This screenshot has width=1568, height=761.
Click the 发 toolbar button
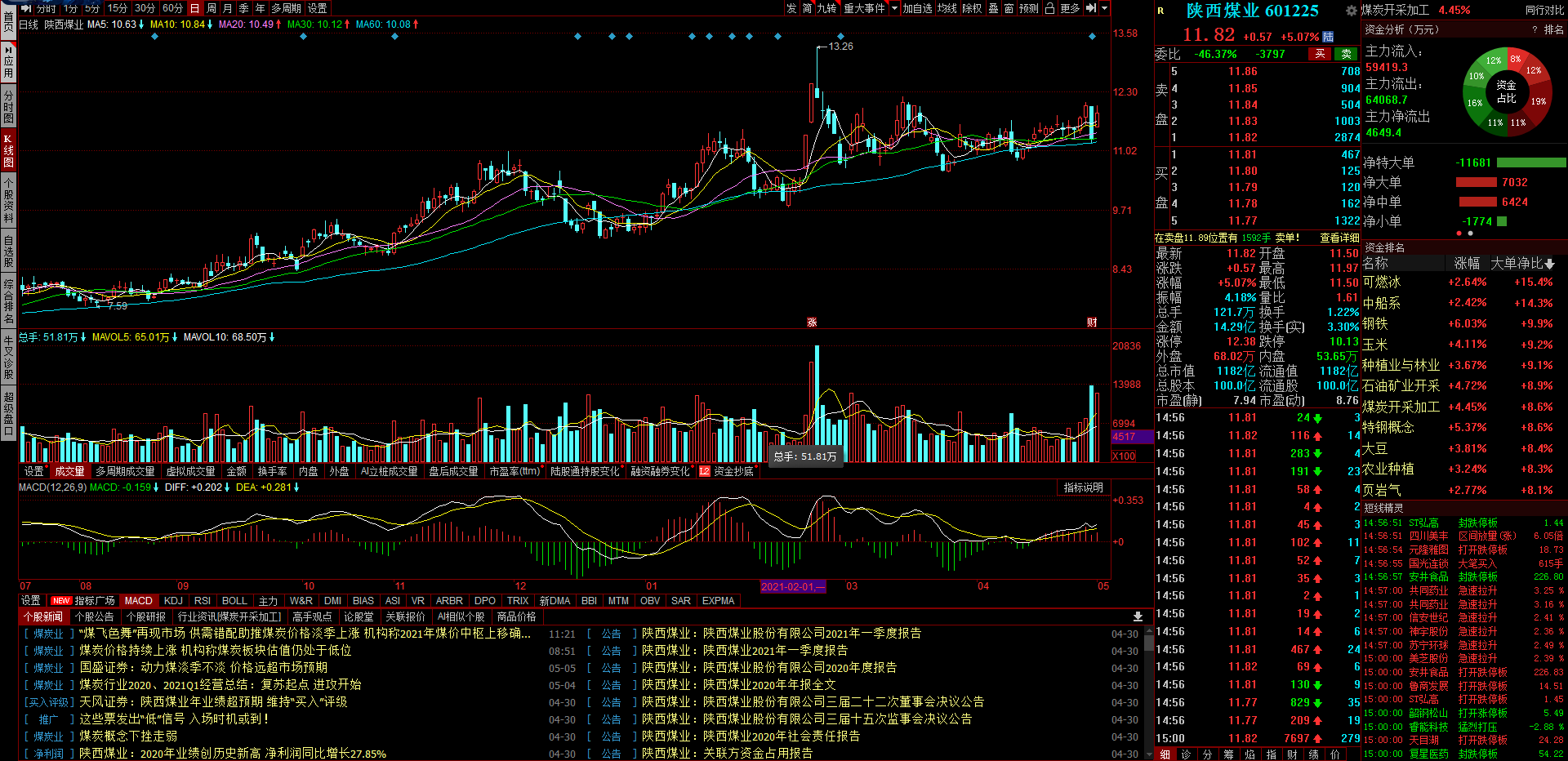tap(791, 8)
